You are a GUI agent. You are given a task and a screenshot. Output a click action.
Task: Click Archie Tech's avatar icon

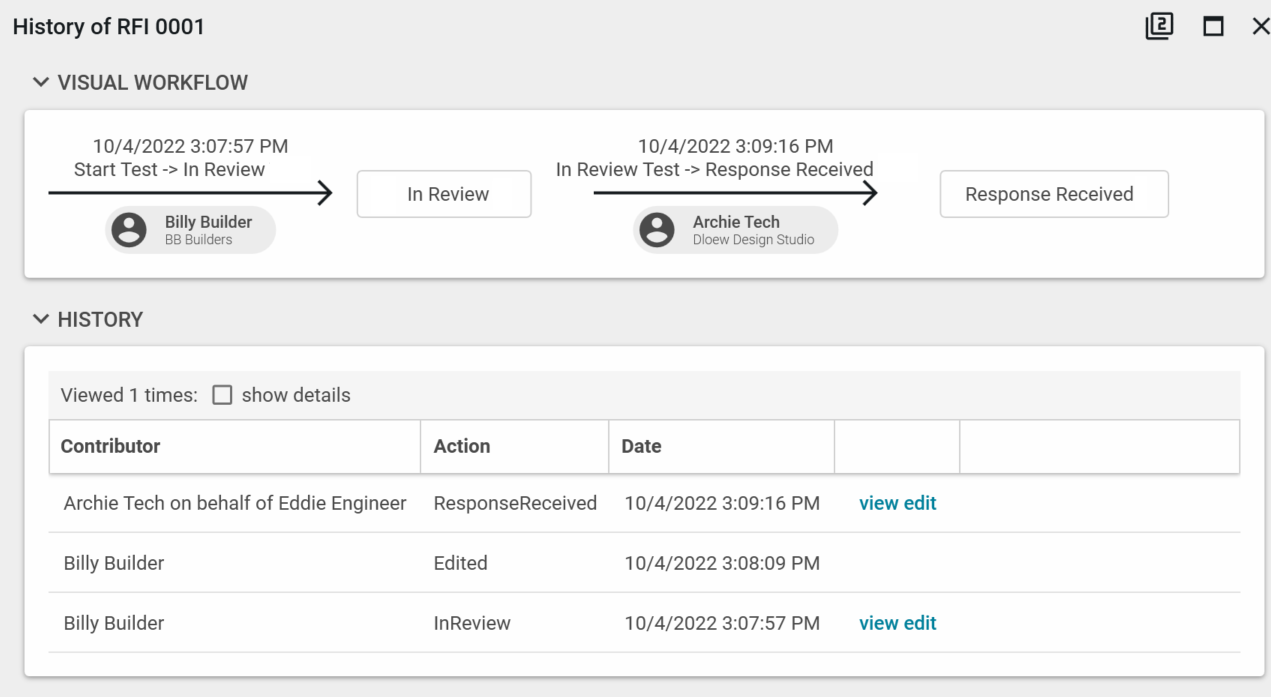point(657,230)
